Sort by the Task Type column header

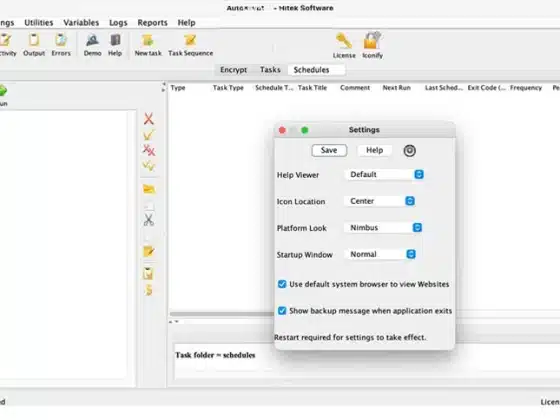click(228, 88)
